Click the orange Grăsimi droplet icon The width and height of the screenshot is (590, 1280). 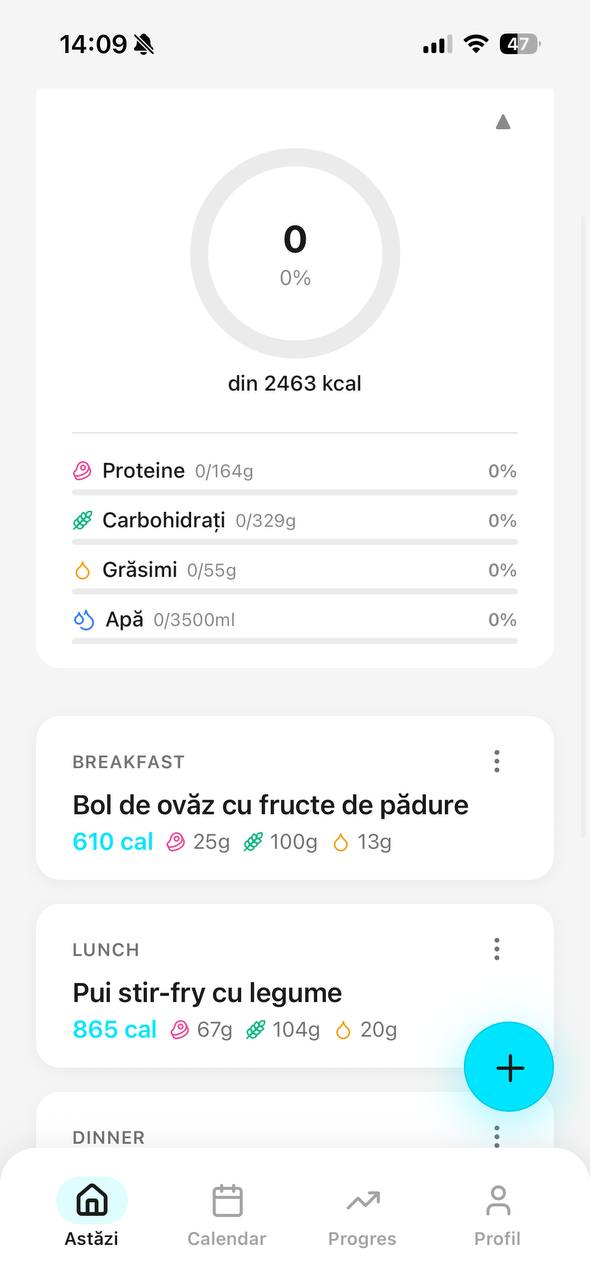(83, 569)
